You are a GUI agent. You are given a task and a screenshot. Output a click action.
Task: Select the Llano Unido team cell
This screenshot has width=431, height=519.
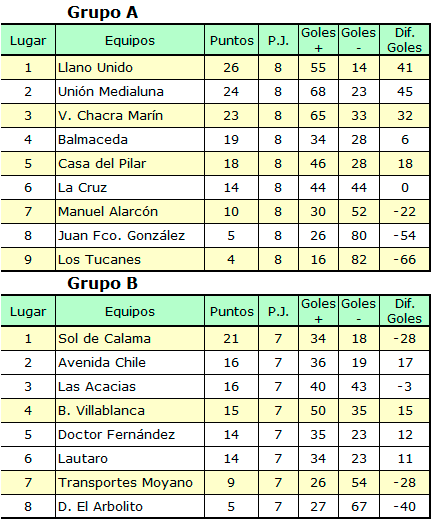[x=130, y=68]
